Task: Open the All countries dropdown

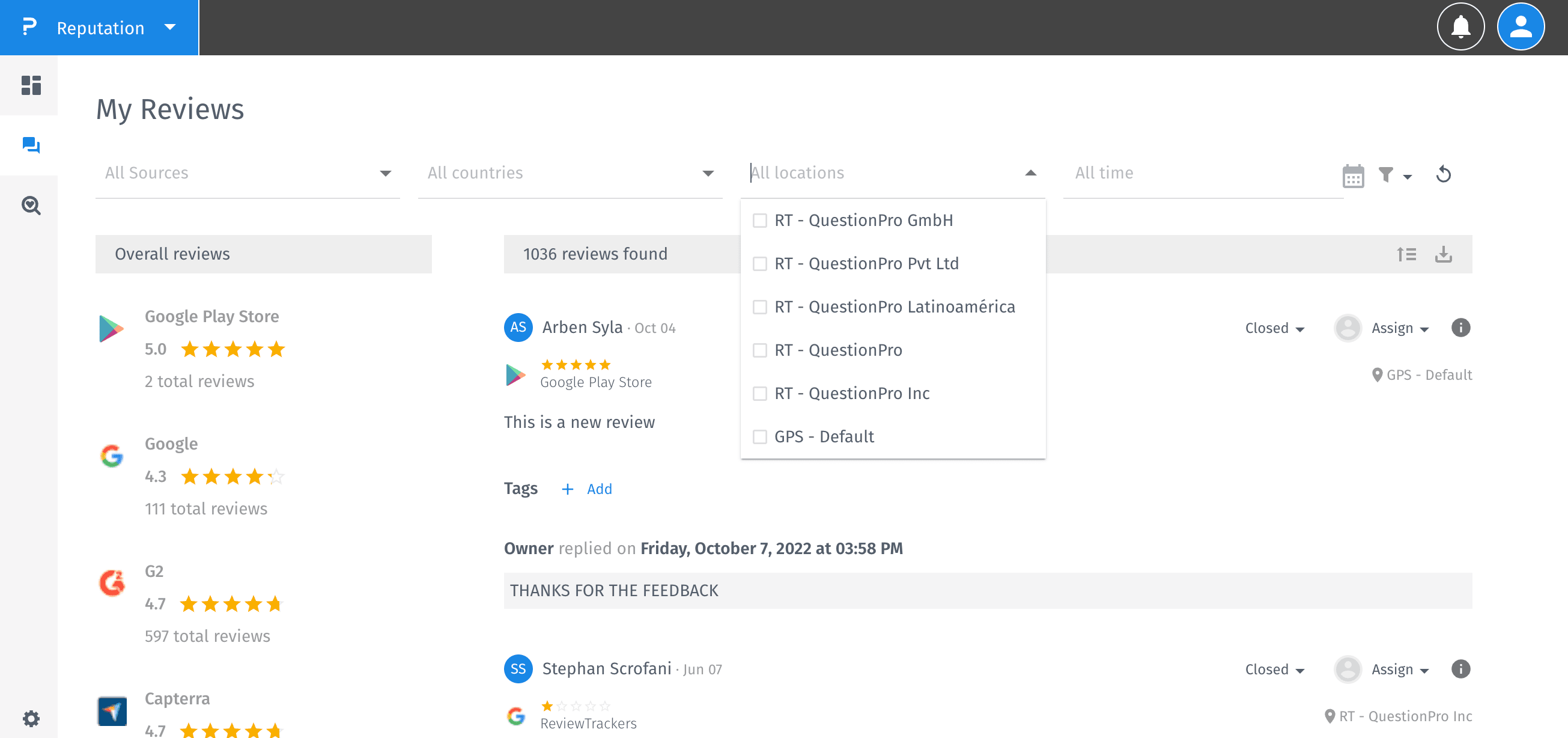Action: point(570,173)
